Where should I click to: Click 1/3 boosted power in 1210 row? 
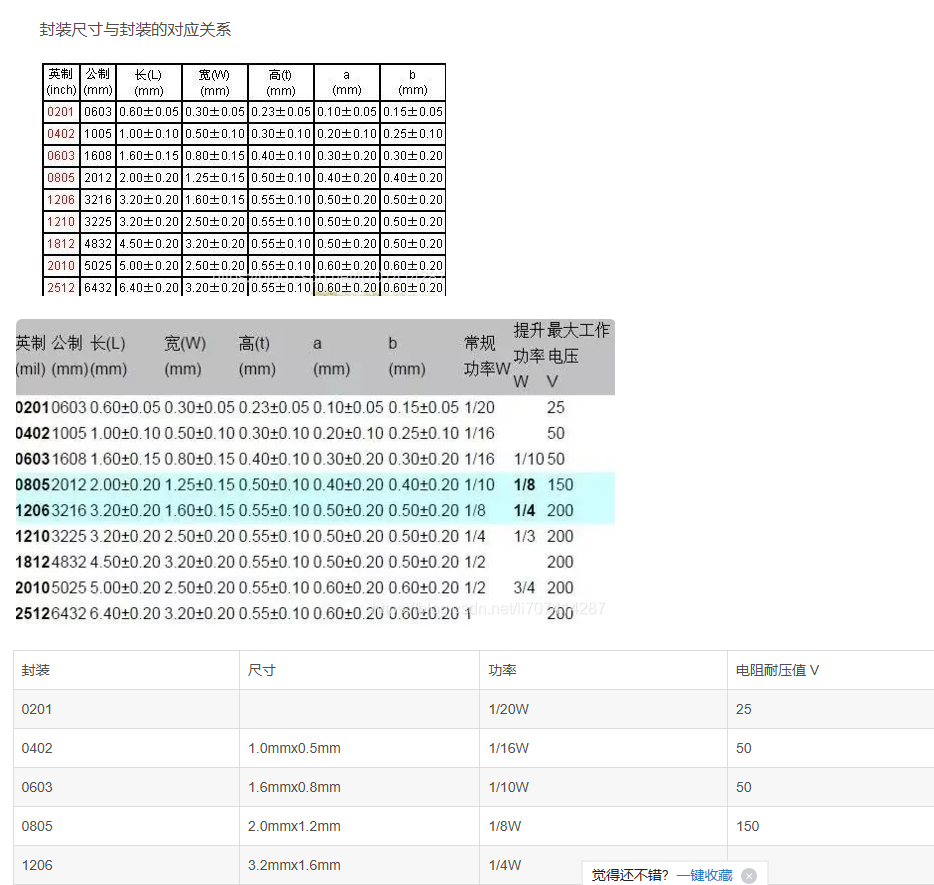524,536
